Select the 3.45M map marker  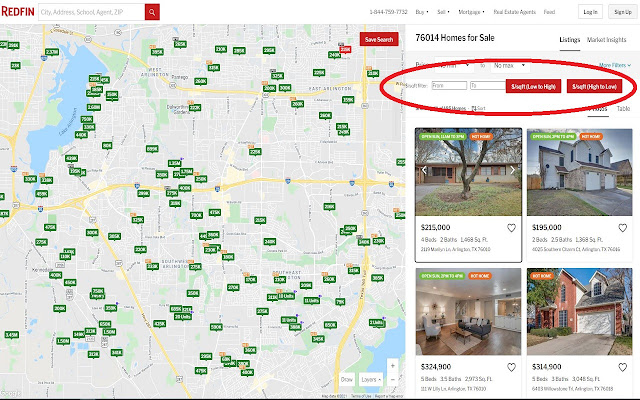point(11,335)
